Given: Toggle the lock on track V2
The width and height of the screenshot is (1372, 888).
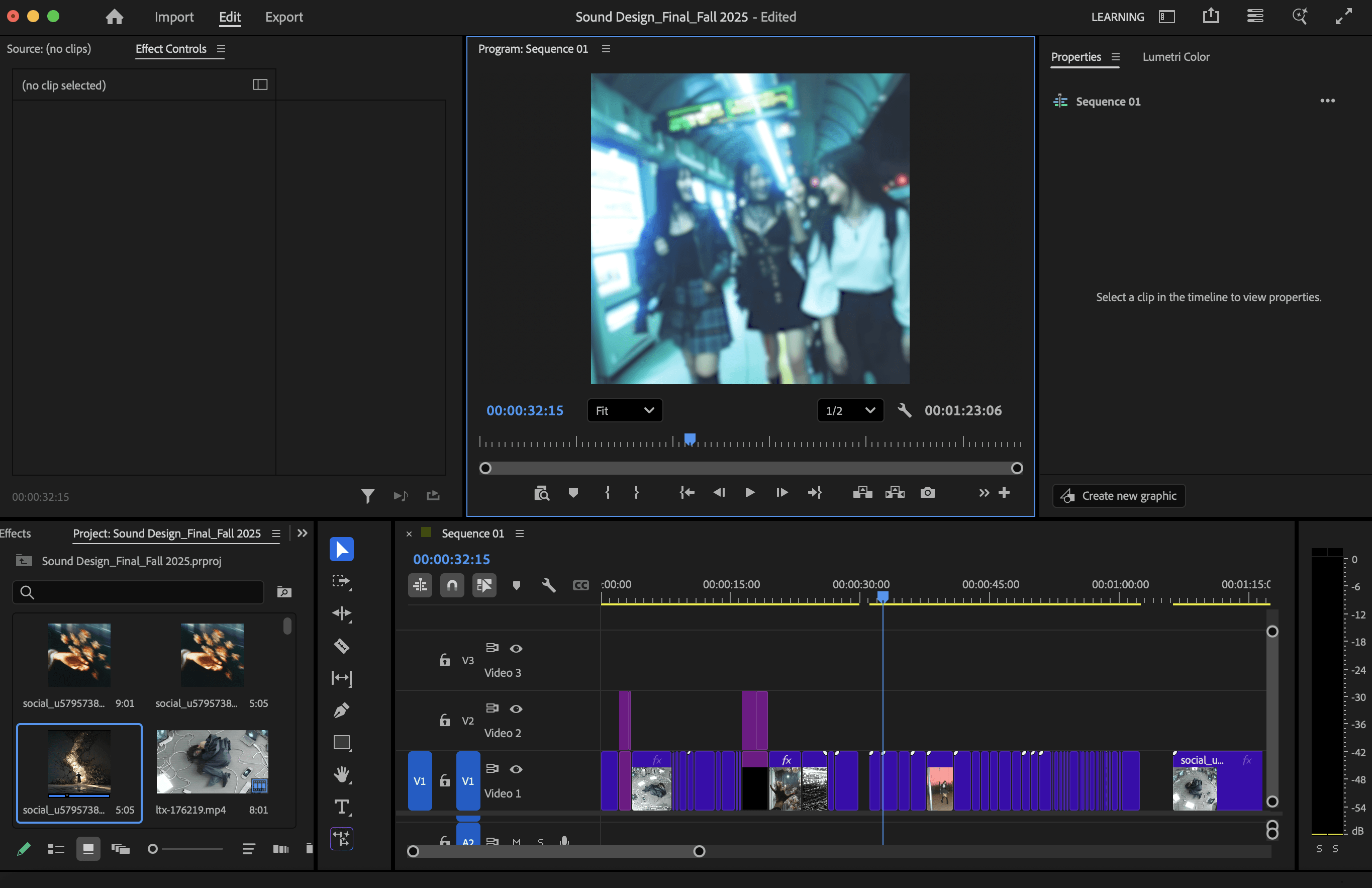Looking at the screenshot, I should (444, 720).
